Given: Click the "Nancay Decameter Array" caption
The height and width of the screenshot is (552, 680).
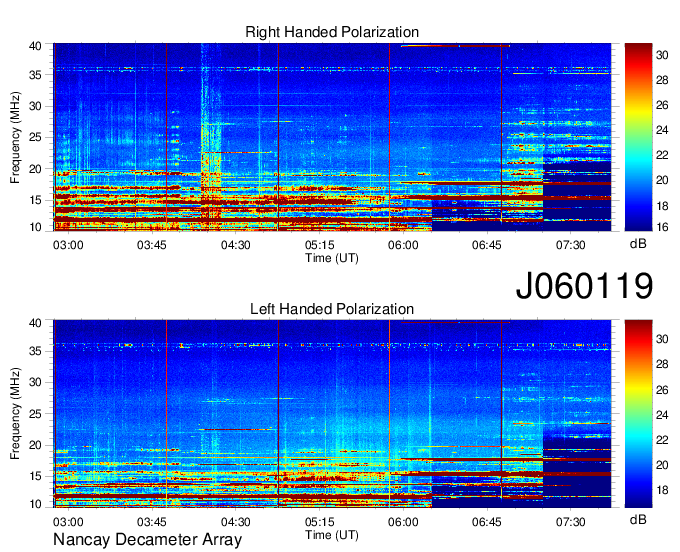Looking at the screenshot, I should tap(147, 540).
